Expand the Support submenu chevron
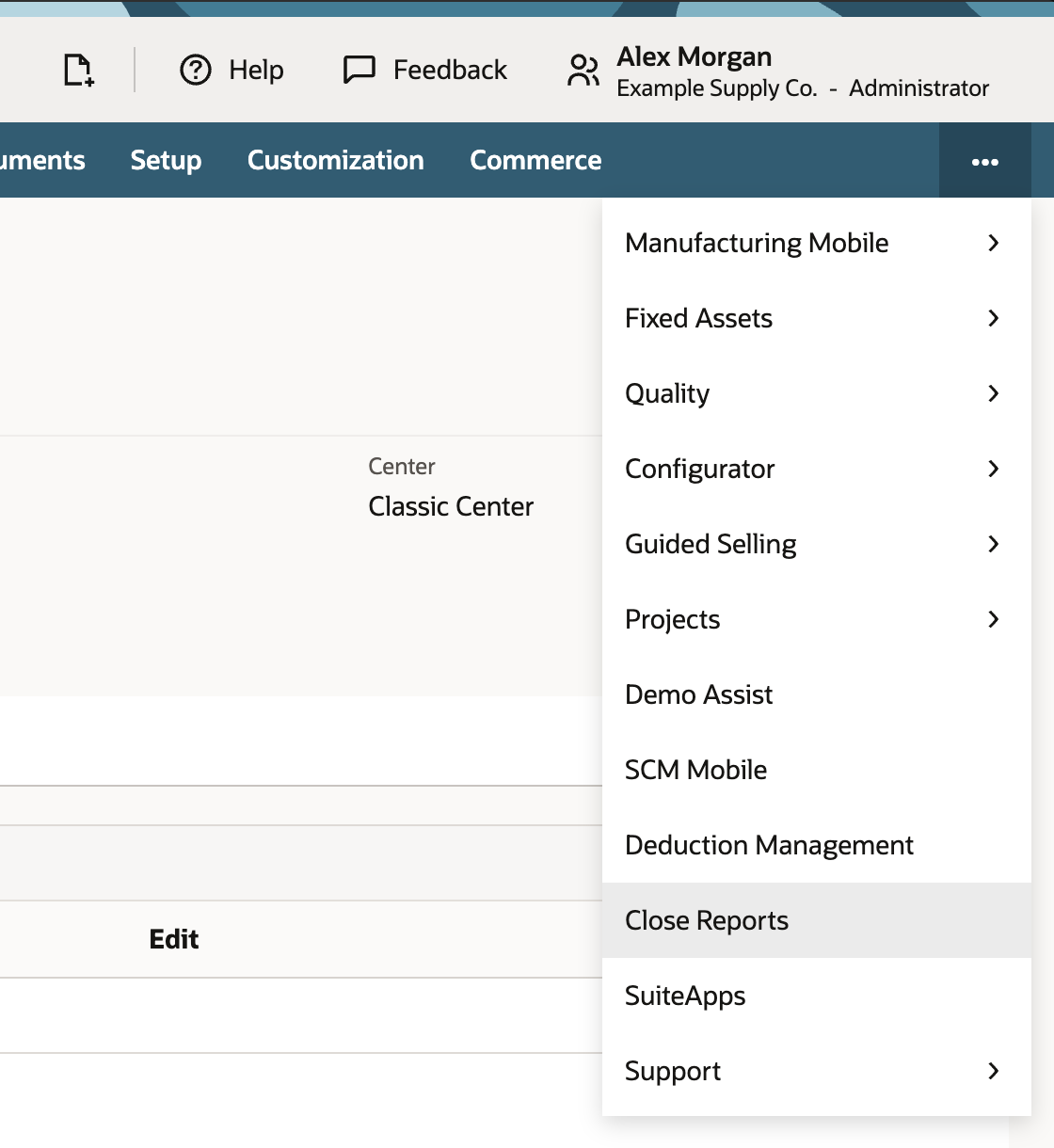This screenshot has height=1148, width=1054. point(994,1071)
